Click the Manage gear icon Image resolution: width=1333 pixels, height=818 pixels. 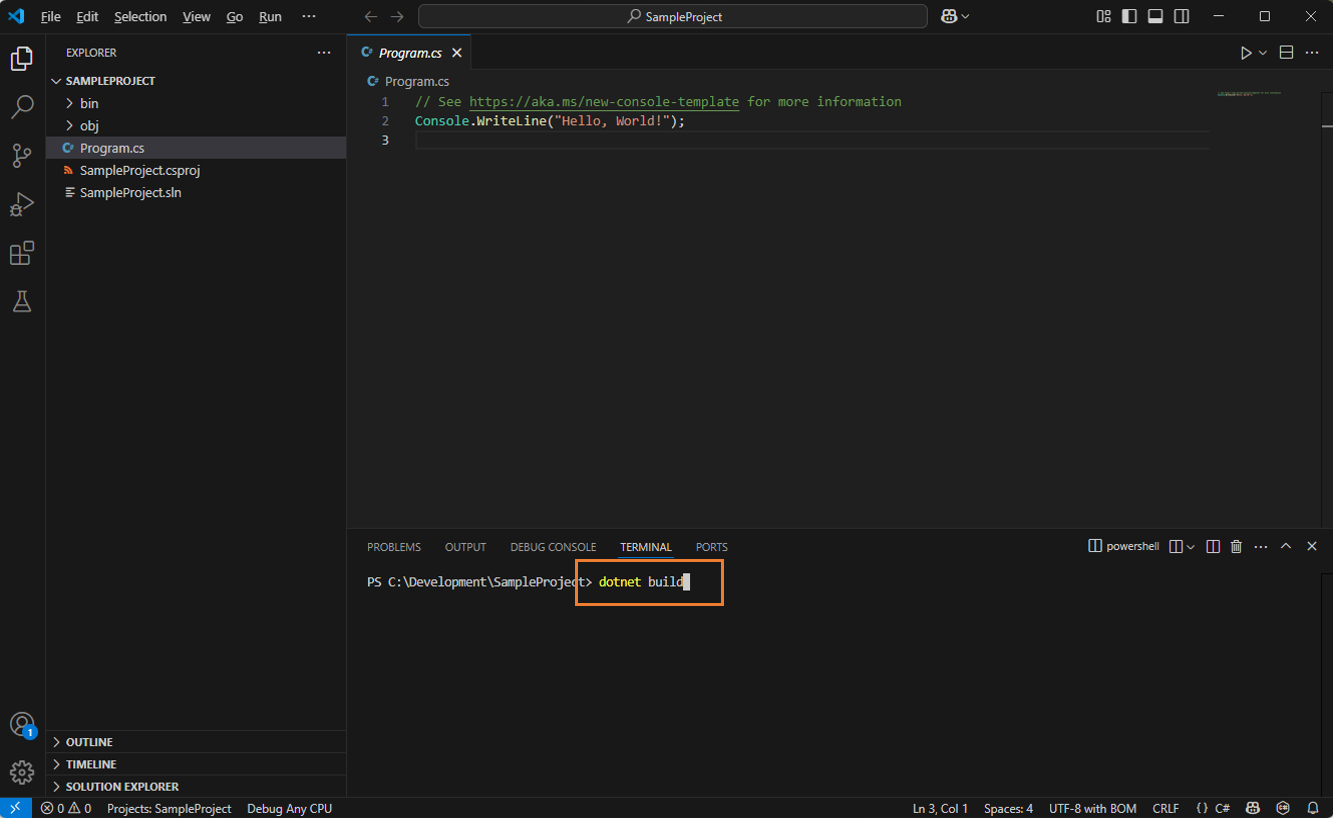[x=22, y=772]
